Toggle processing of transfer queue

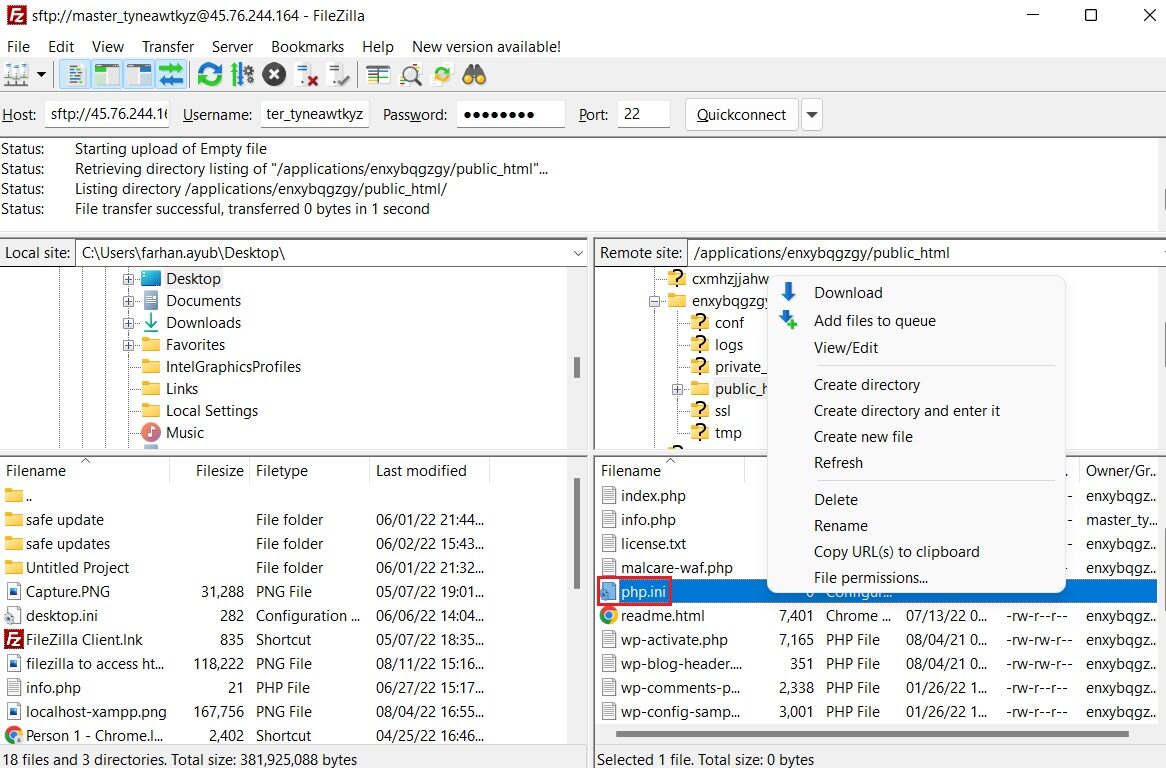click(242, 74)
